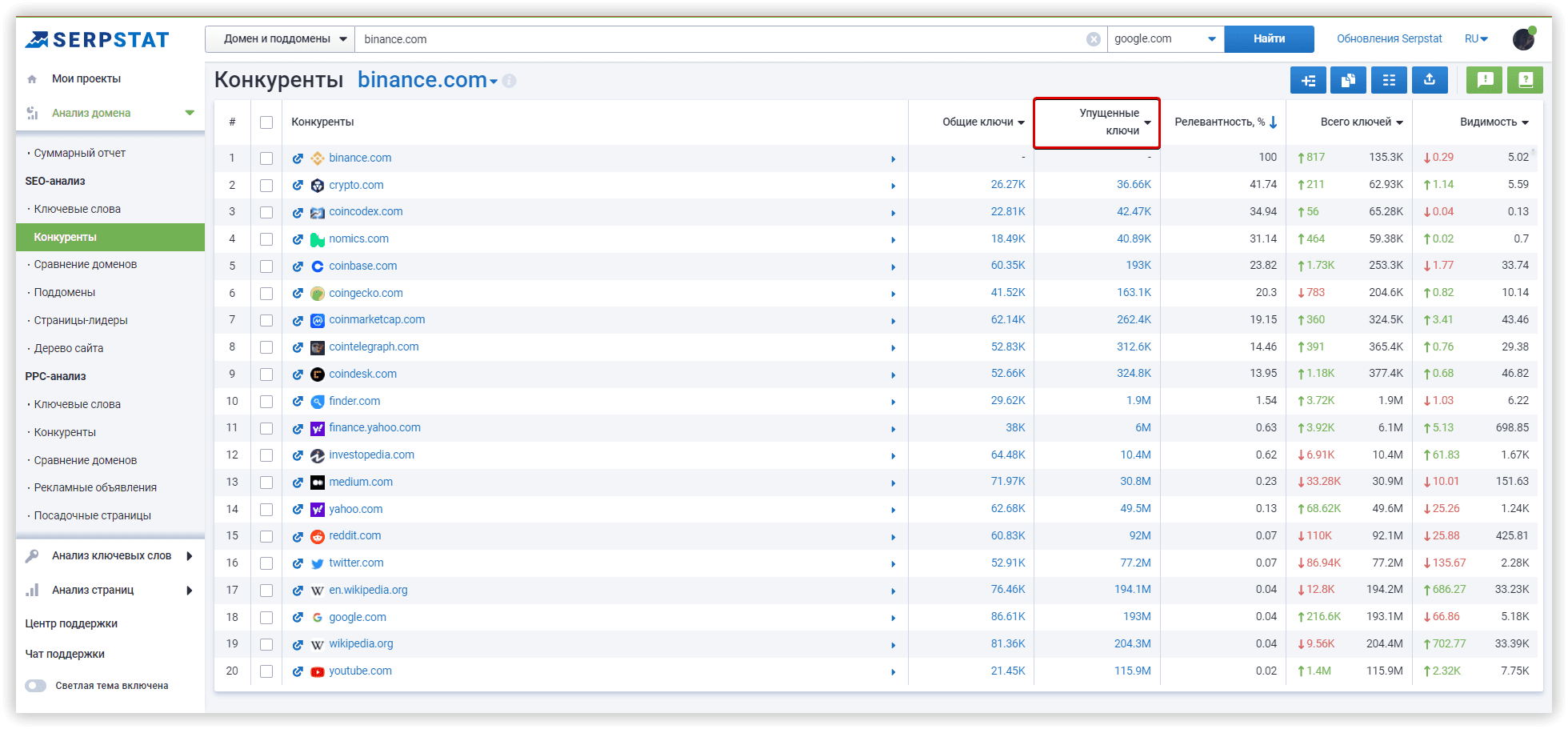Check the coinmarketcap.com row checkbox
Viewport: 1568px width, 729px height.
[x=266, y=320]
